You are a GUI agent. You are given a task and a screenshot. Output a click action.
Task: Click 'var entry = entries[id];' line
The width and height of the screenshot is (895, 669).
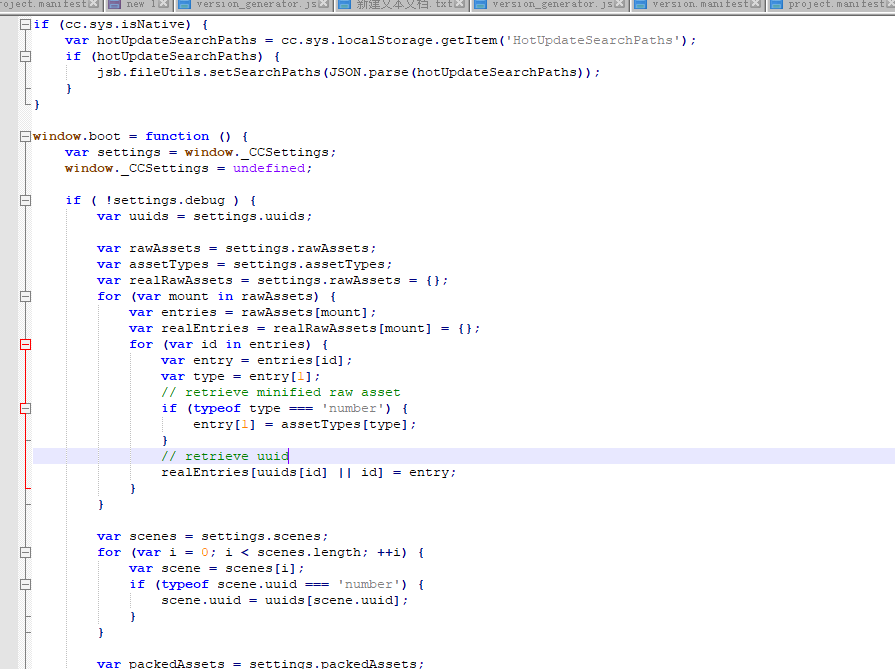point(256,360)
